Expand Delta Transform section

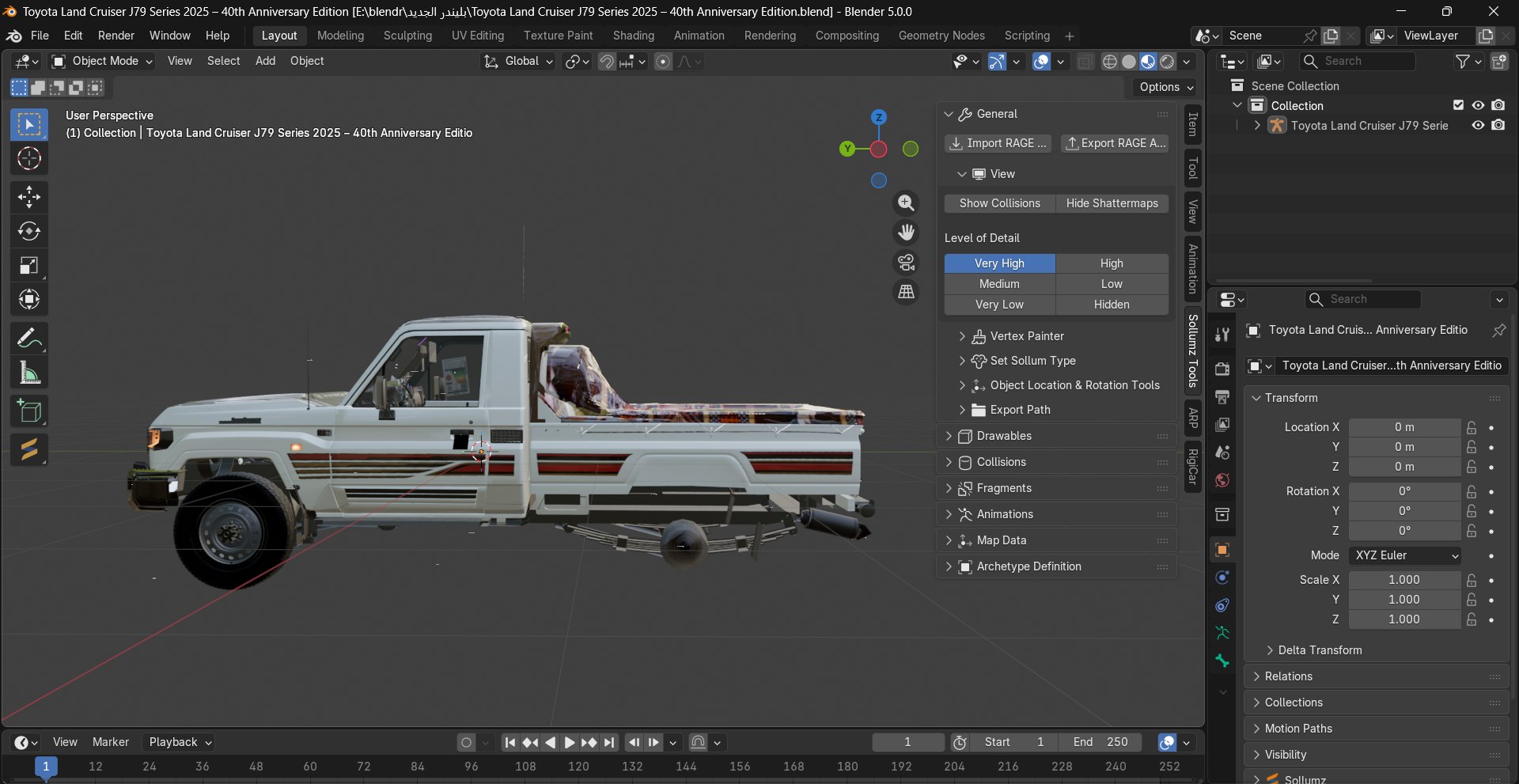(1319, 650)
